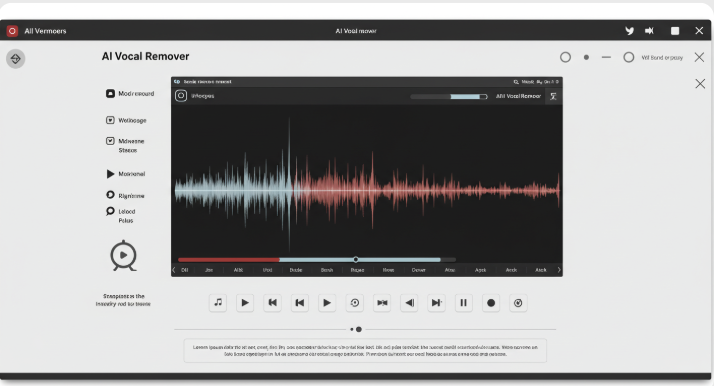714x386 pixels.
Task: Select the 'Dil' timeline tab
Action: pyautogui.click(x=184, y=270)
